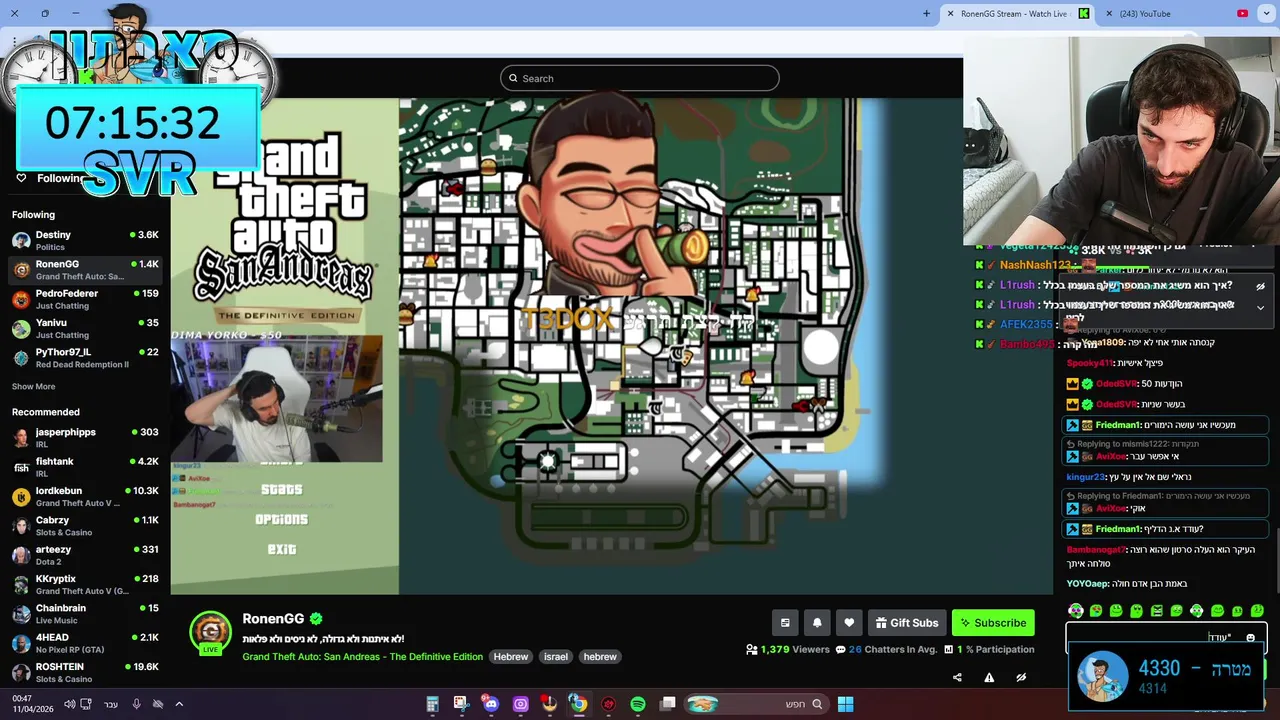Unpin the pinned chat message
This screenshot has width=1280, height=720.
point(1260,286)
